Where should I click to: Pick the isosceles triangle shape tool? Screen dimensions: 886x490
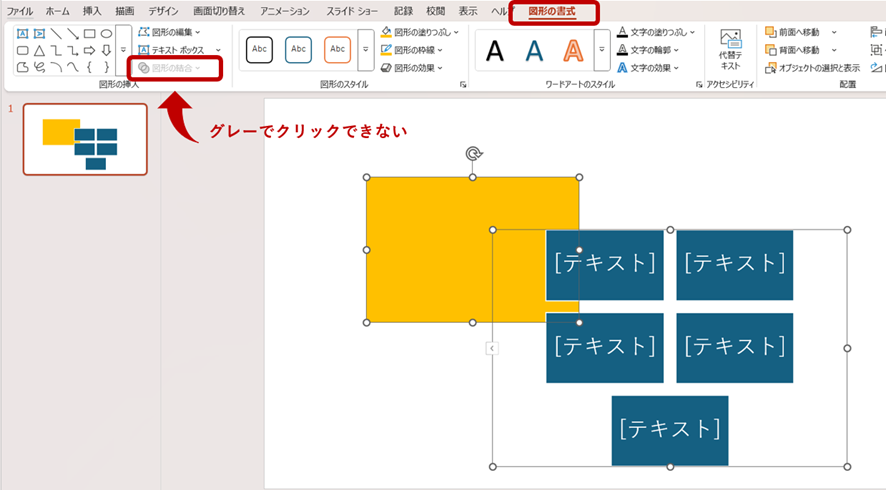(39, 50)
